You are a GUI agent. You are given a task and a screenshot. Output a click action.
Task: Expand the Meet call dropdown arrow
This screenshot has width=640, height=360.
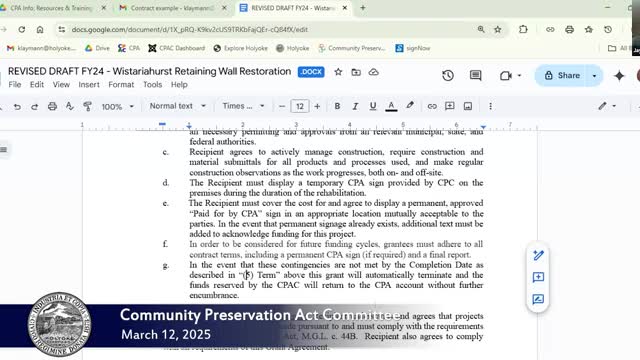(x=519, y=76)
